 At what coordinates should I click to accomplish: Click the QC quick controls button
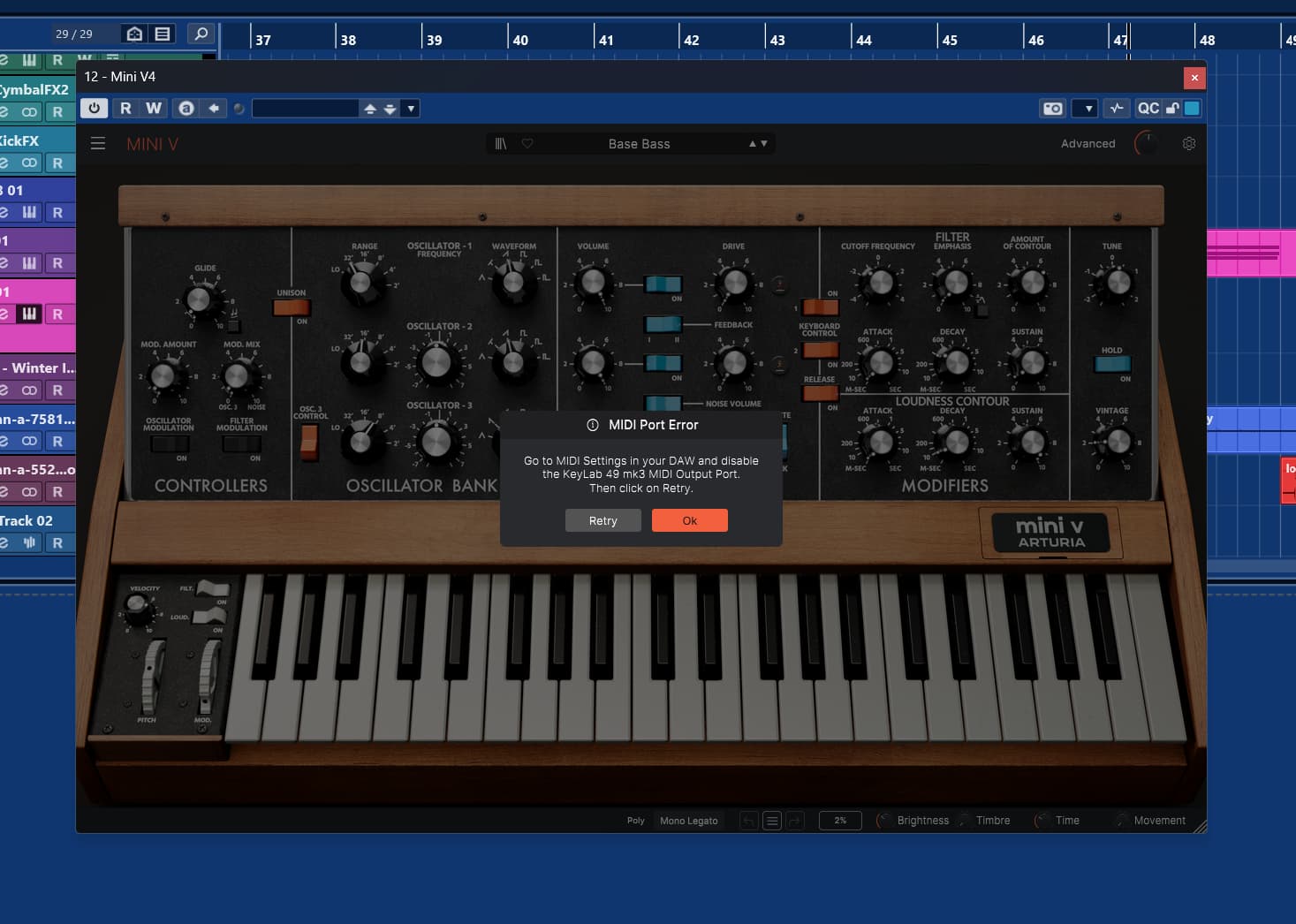point(1148,108)
